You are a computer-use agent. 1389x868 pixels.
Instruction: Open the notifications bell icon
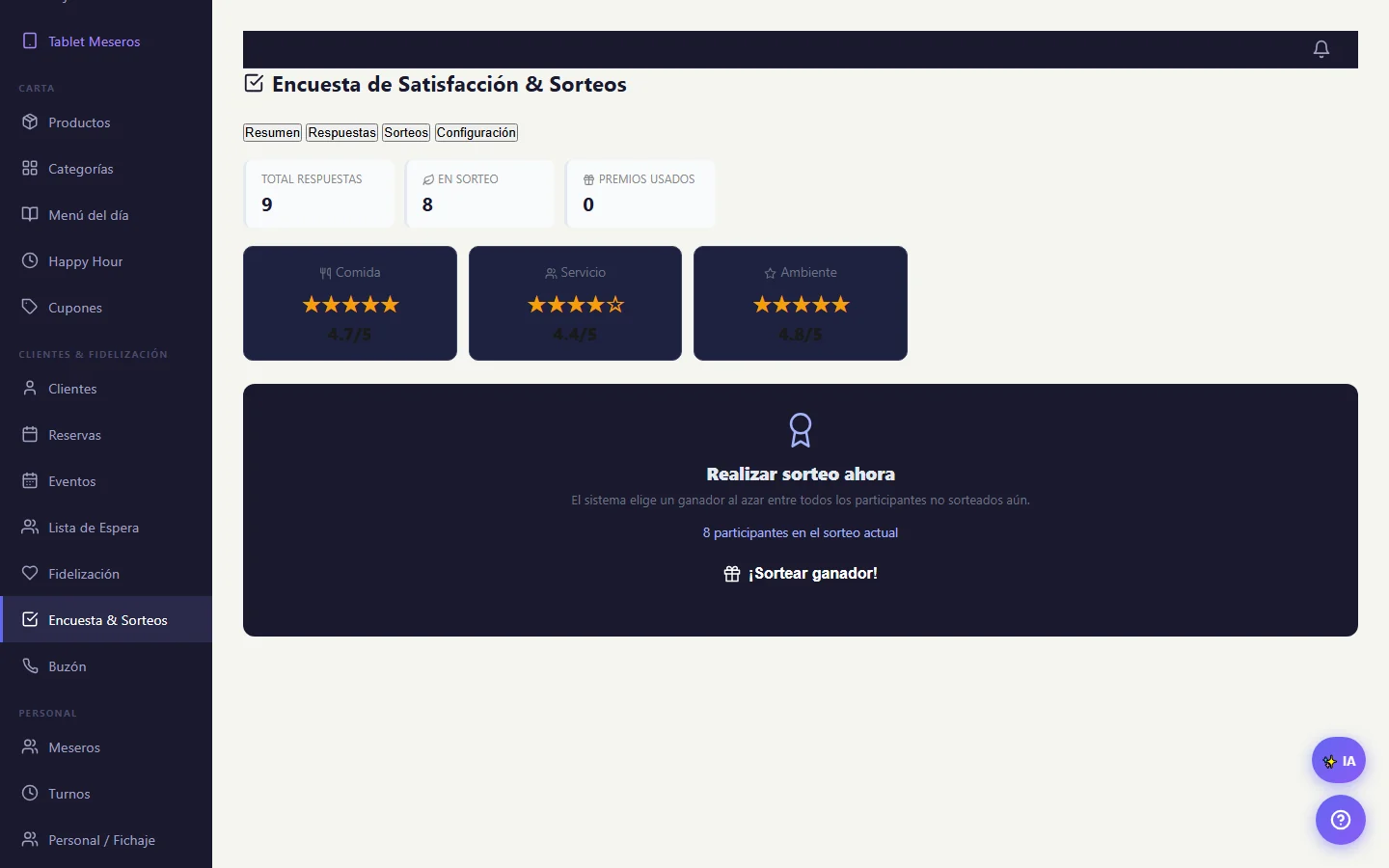point(1321,49)
